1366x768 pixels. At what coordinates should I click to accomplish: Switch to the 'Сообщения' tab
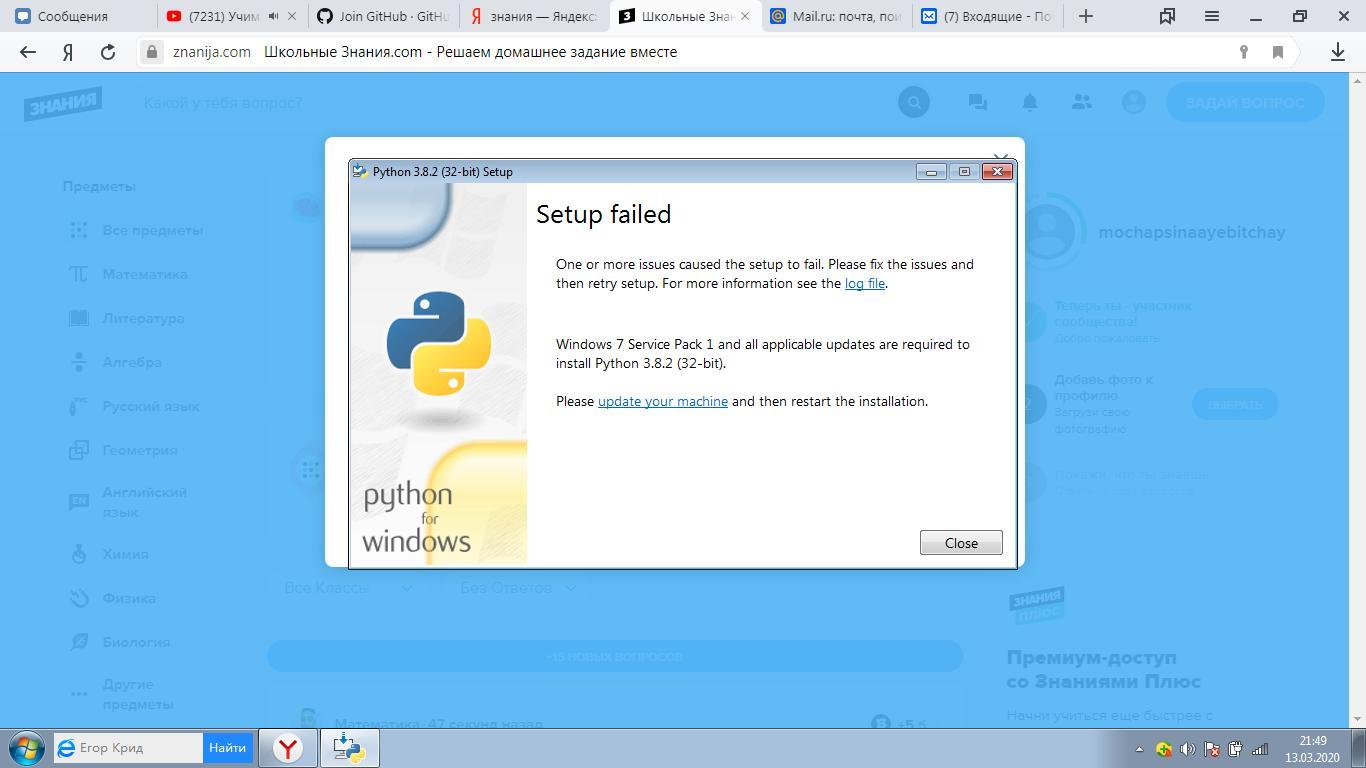point(78,16)
